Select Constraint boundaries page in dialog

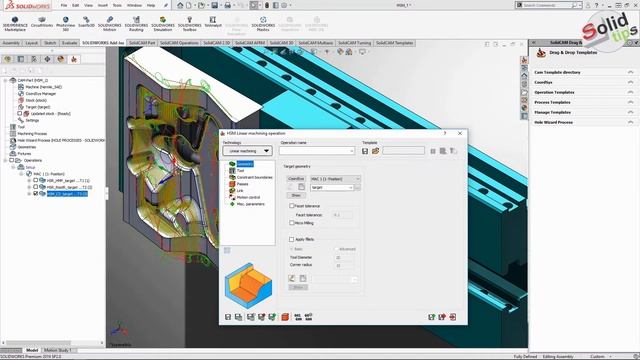pyautogui.click(x=254, y=178)
